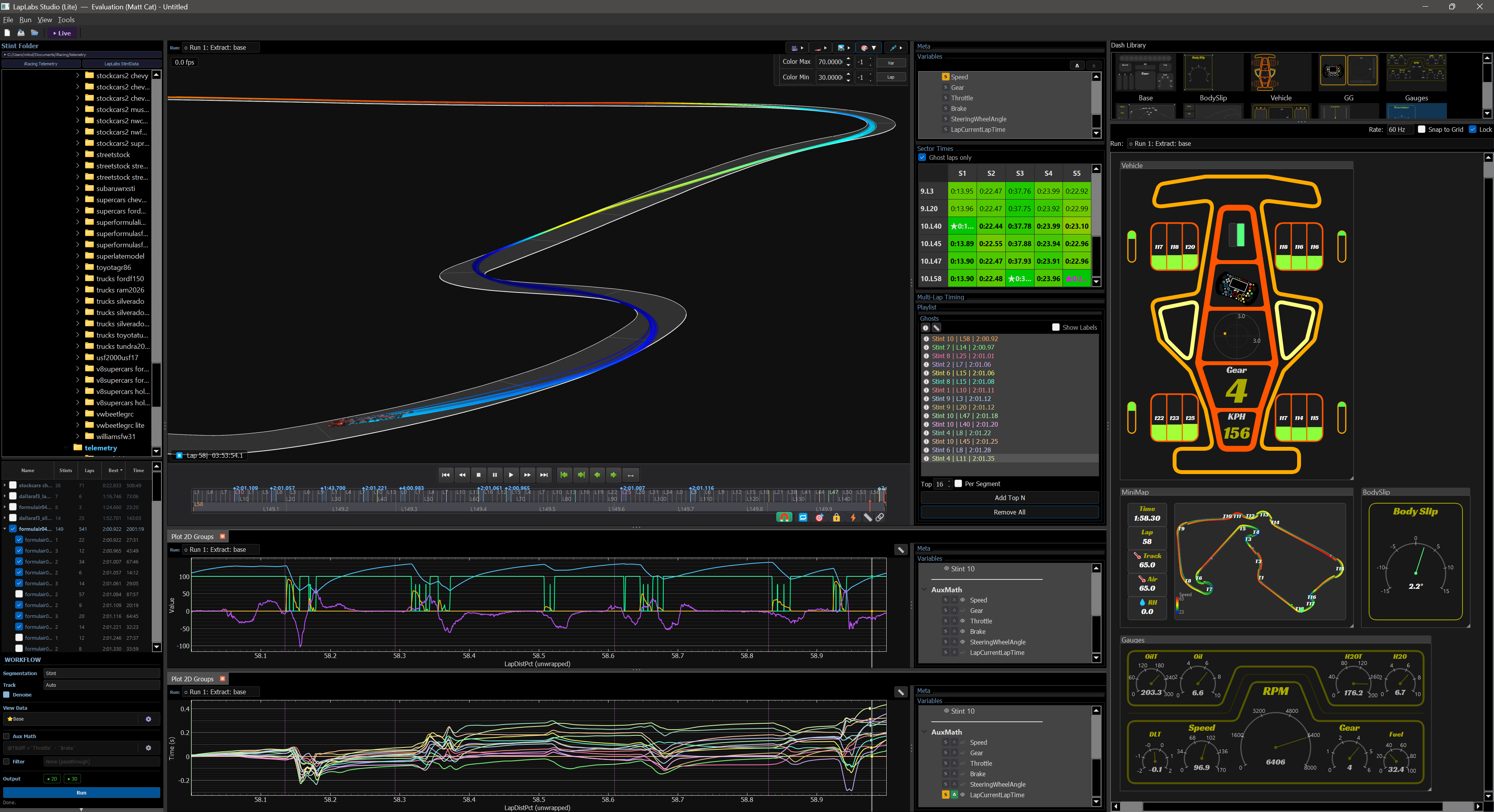Open the Tools menu

point(65,19)
